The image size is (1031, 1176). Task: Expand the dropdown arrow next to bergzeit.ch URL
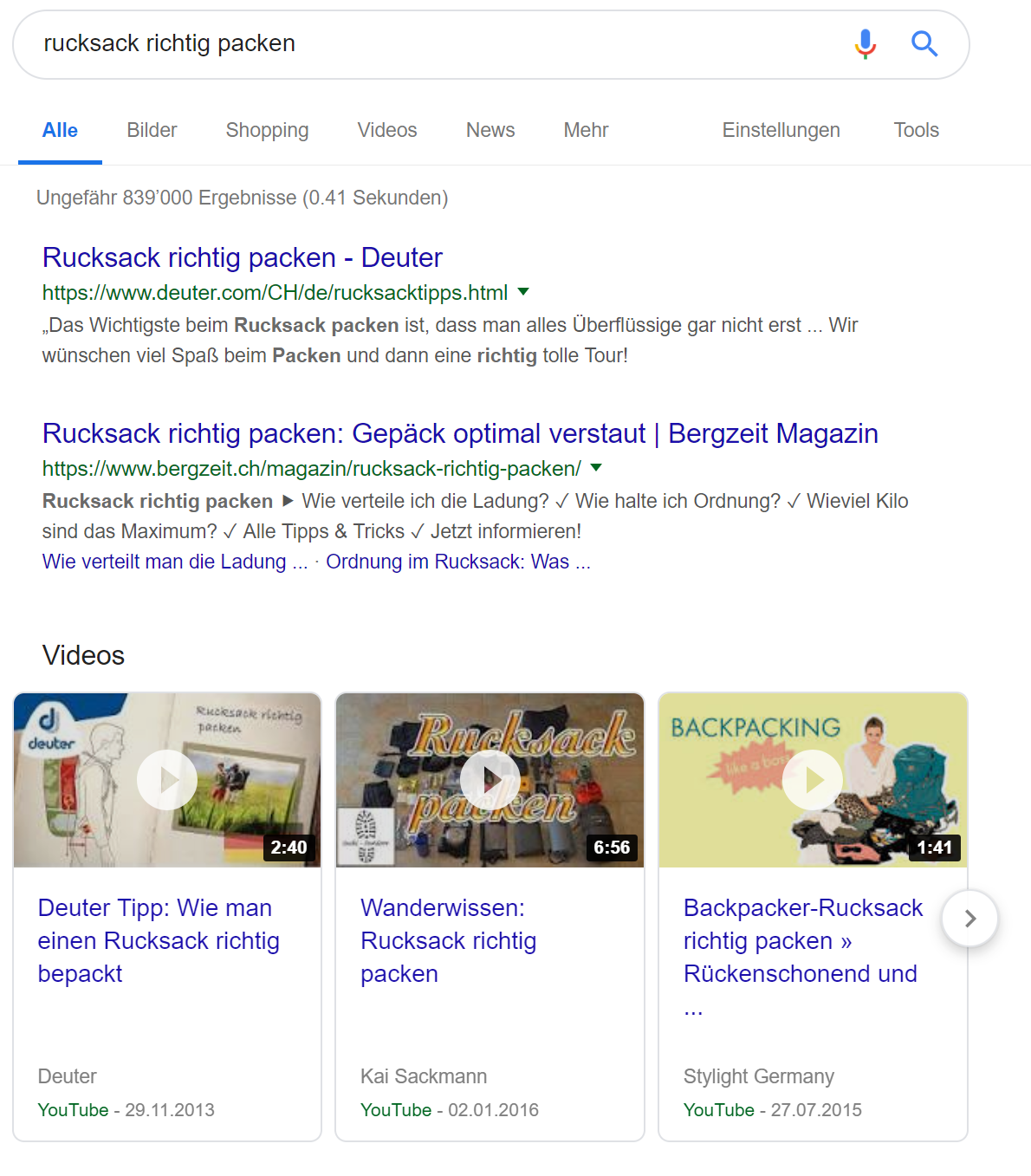tap(596, 468)
